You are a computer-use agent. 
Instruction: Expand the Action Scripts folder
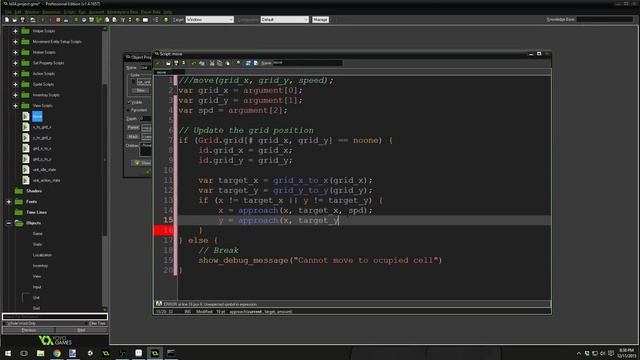15,74
